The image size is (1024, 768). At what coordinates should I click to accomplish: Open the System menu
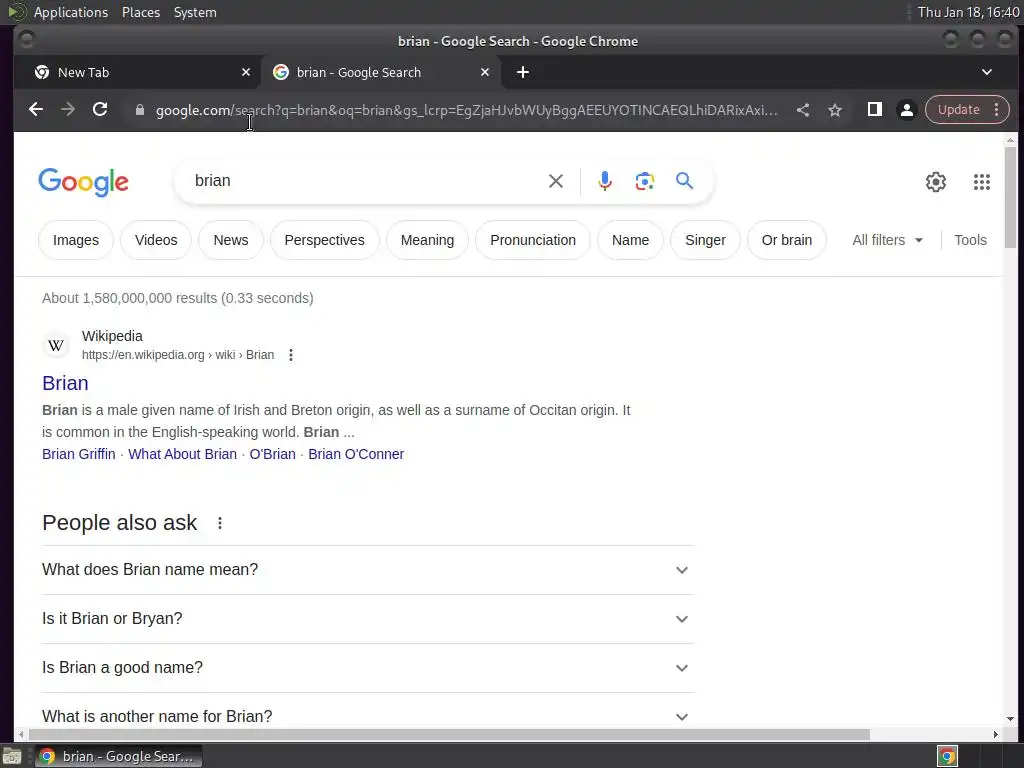[x=195, y=12]
